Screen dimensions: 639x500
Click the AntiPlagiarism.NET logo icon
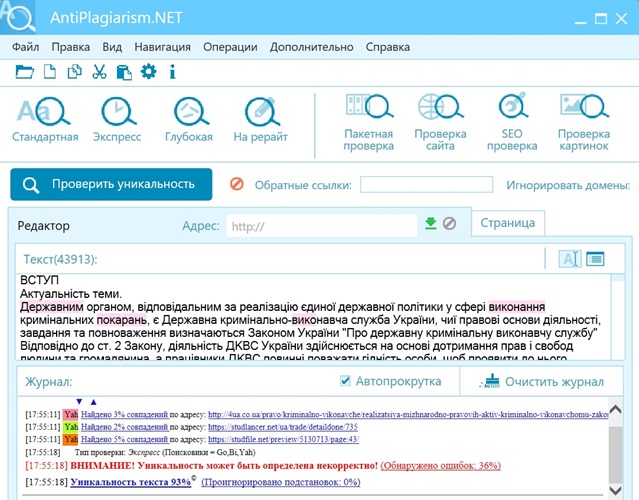[x=18, y=17]
